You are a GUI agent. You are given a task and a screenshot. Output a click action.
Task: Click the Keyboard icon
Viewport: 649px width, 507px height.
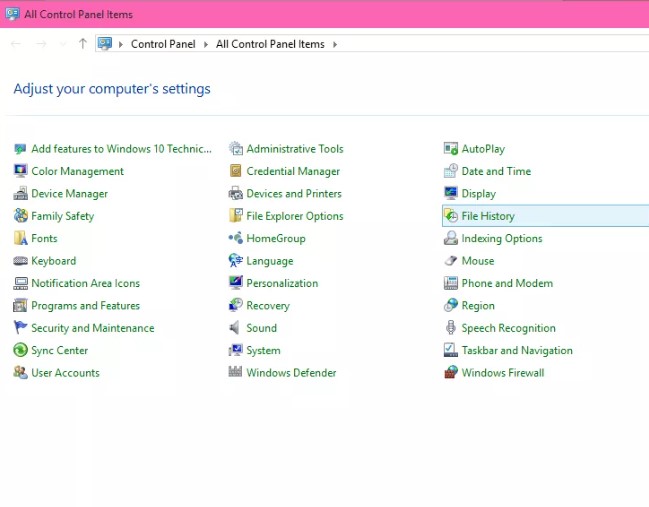coord(20,261)
